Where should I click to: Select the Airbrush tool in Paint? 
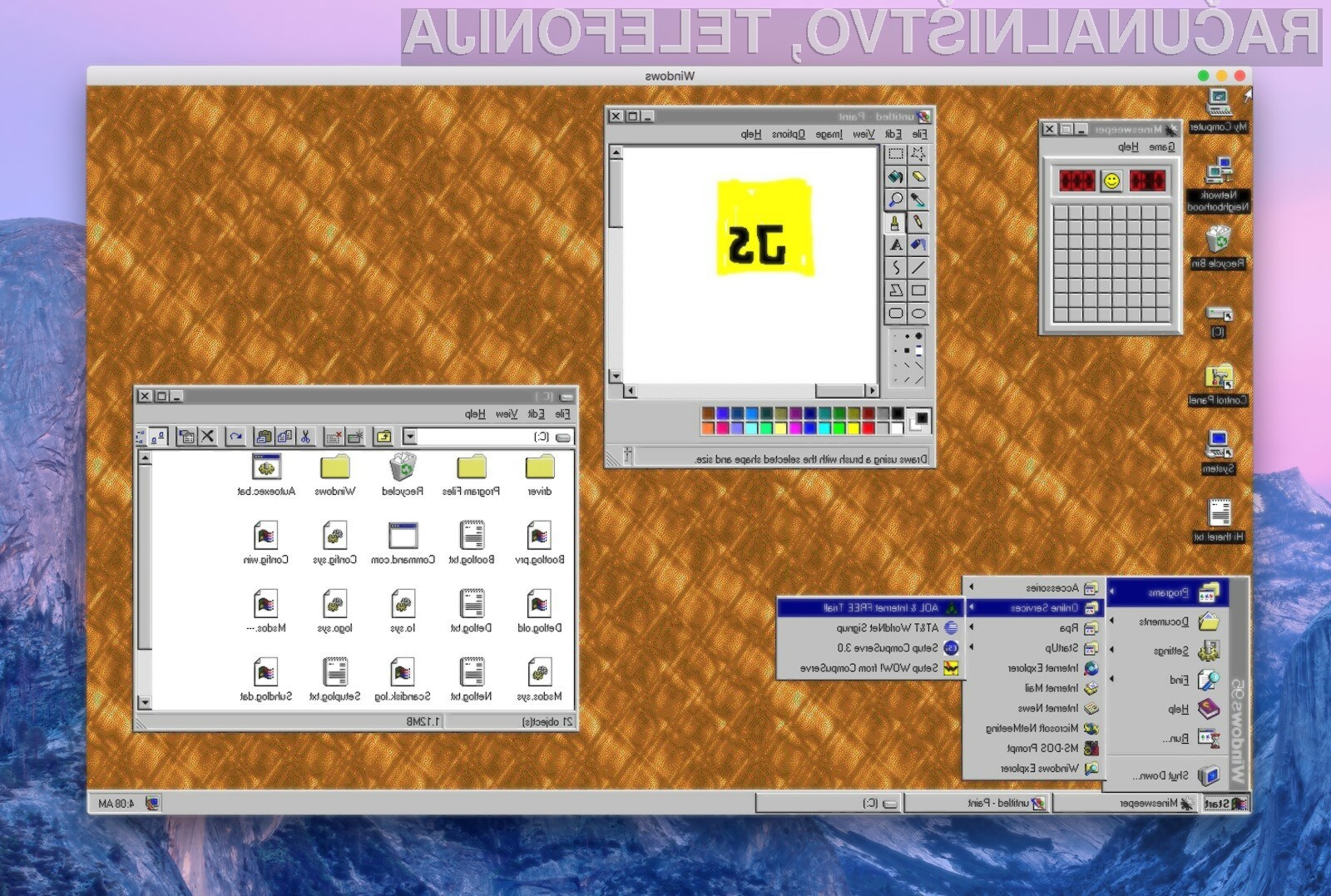[919, 245]
